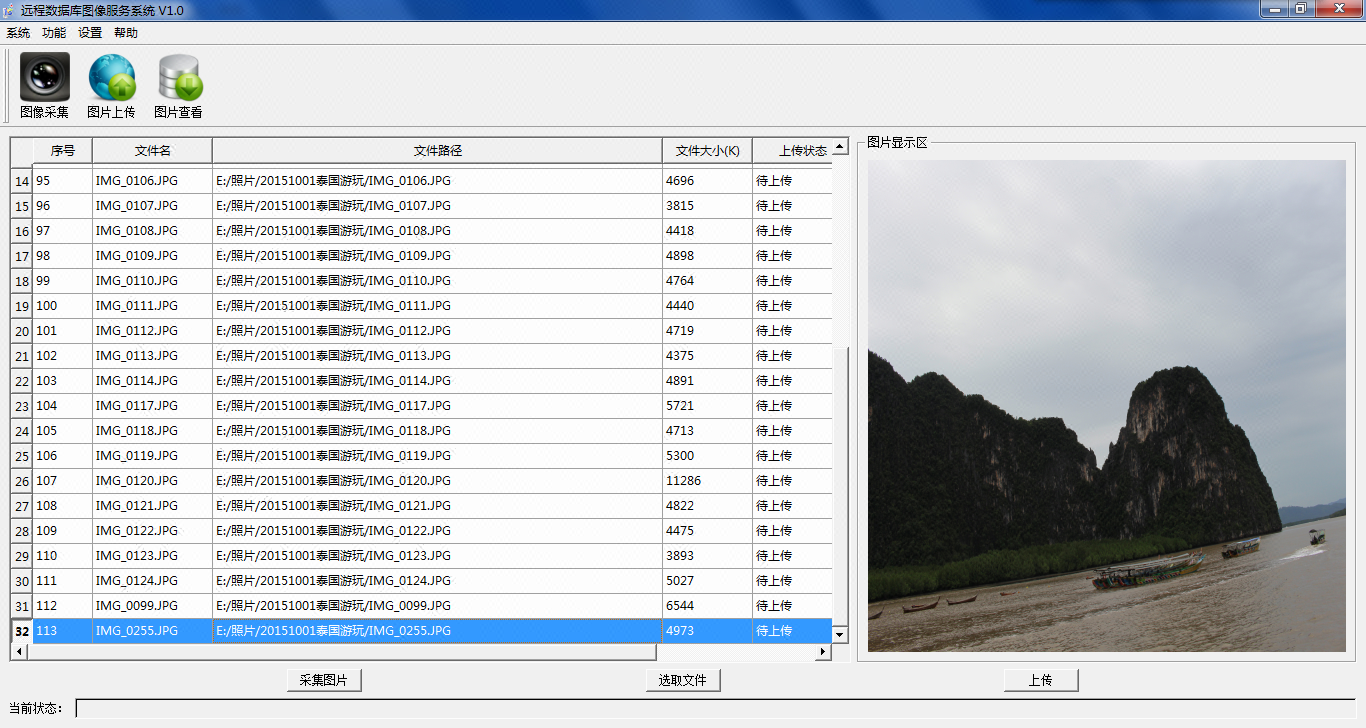1366x728 pixels.
Task: Open the 功能 menu
Action: (54, 33)
